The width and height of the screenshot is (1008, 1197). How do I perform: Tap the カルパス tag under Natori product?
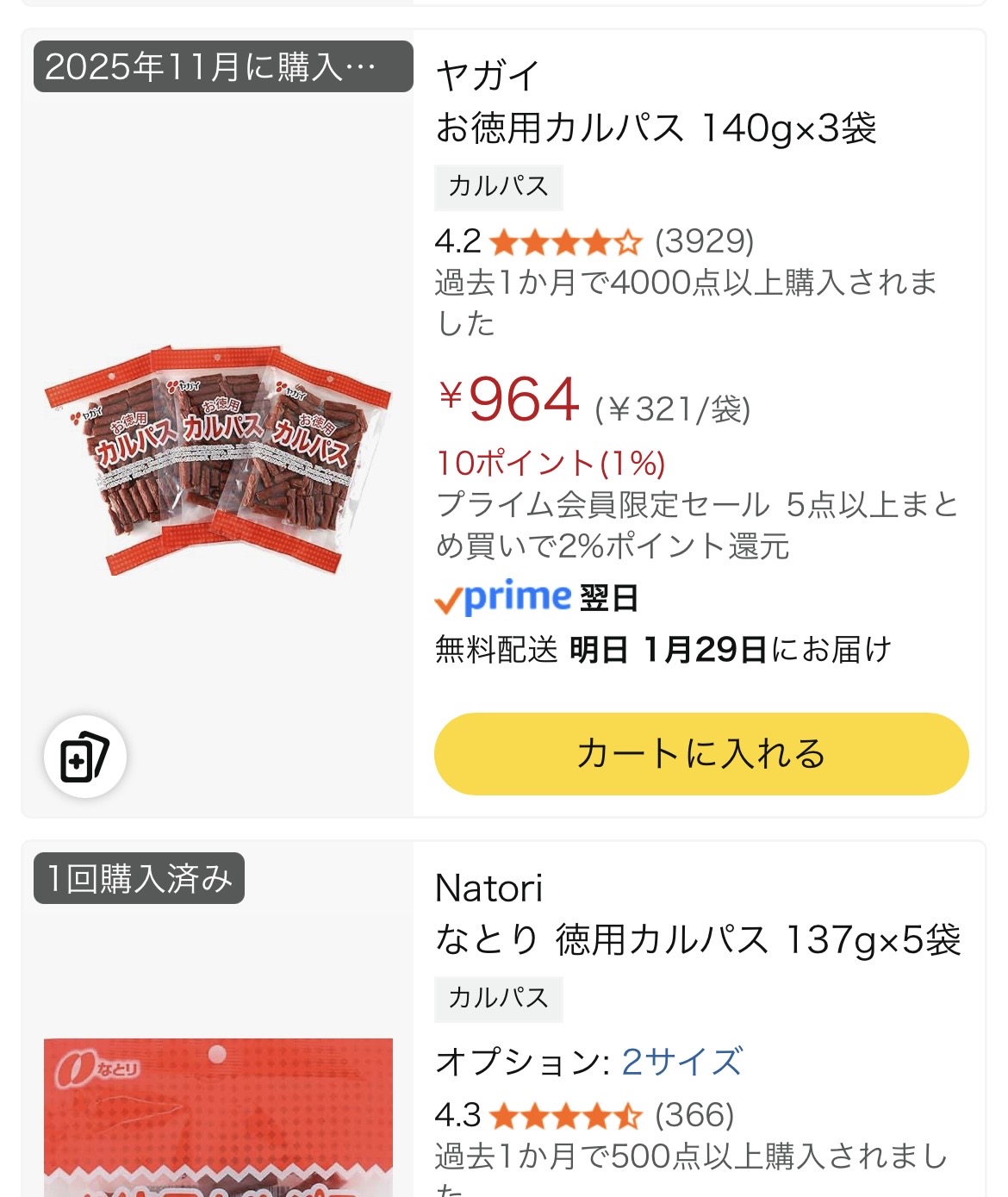point(498,999)
